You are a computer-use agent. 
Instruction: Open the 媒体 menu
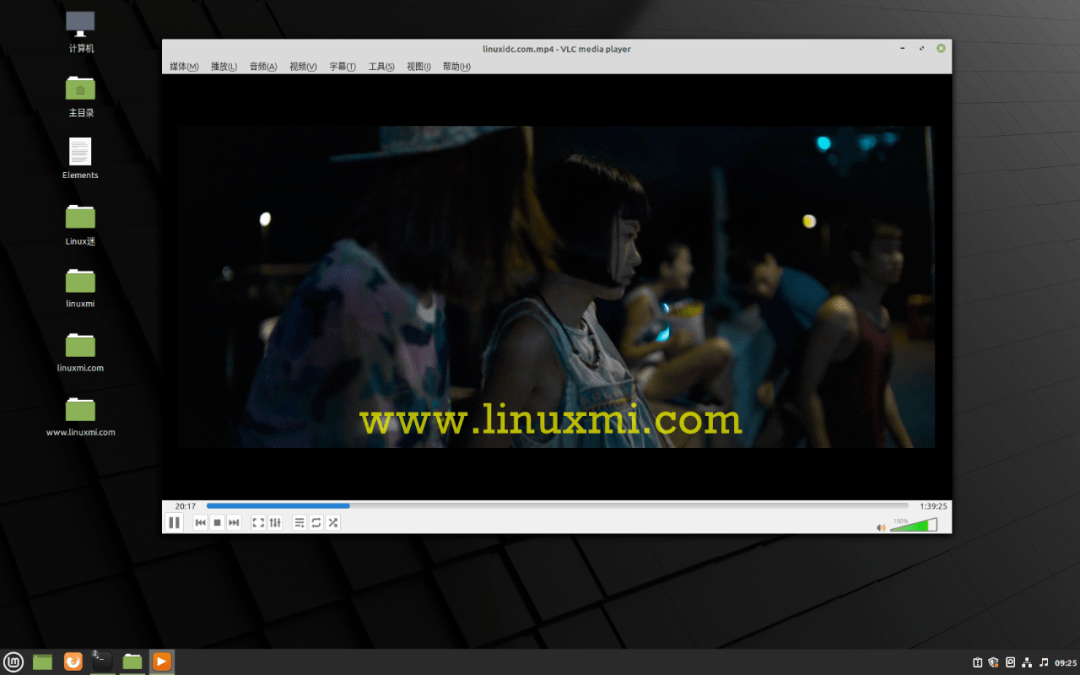[x=182, y=66]
